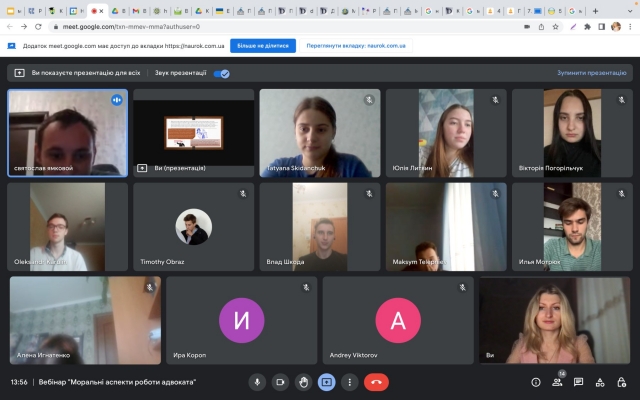Select the Ви (презентація) tile

(193, 133)
